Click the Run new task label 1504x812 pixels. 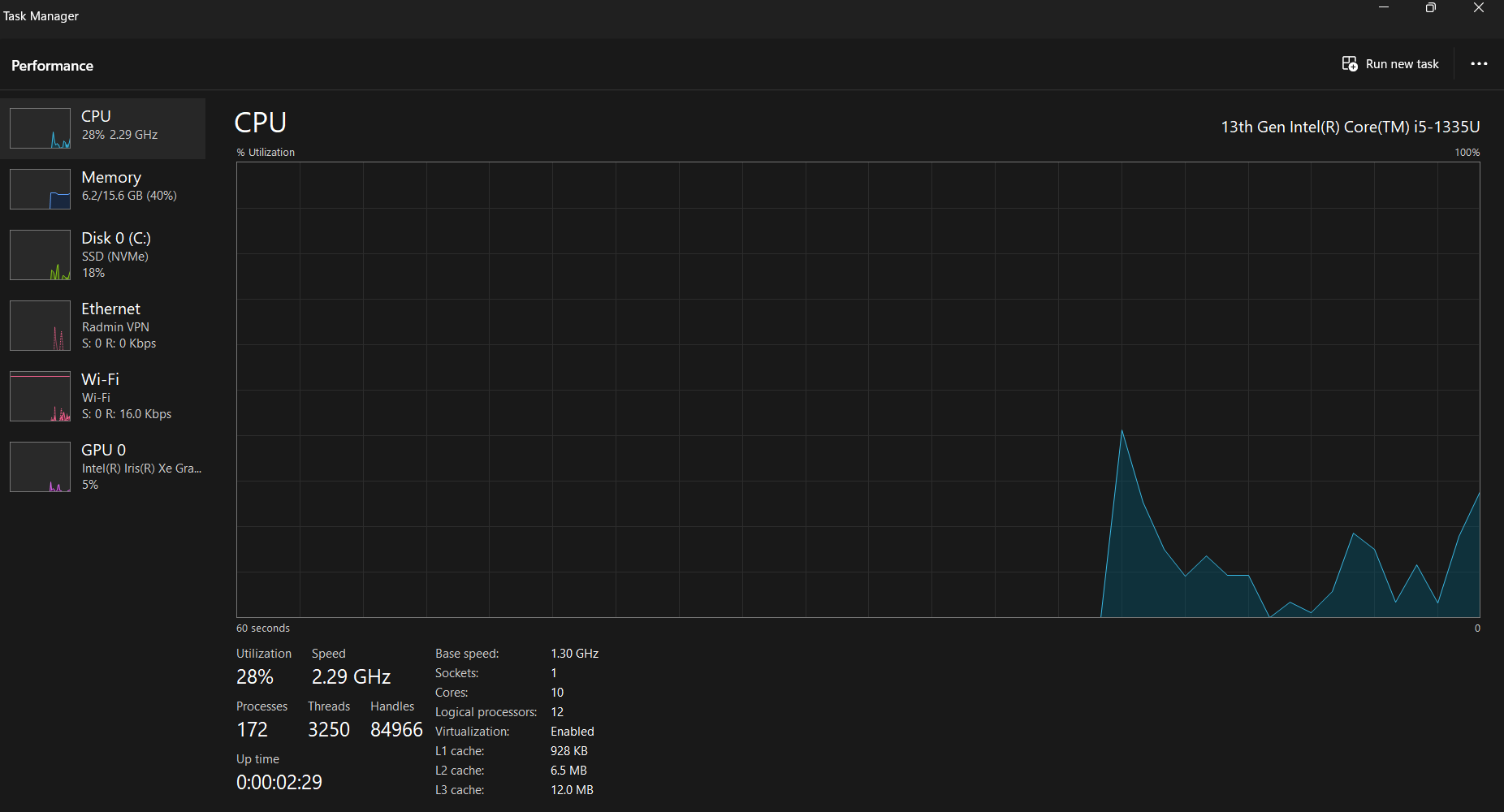click(1402, 64)
